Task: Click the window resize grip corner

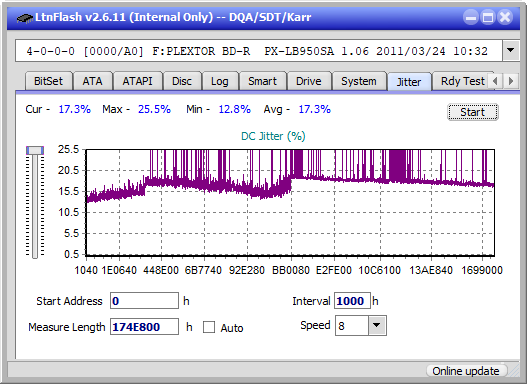Action: click(x=515, y=372)
